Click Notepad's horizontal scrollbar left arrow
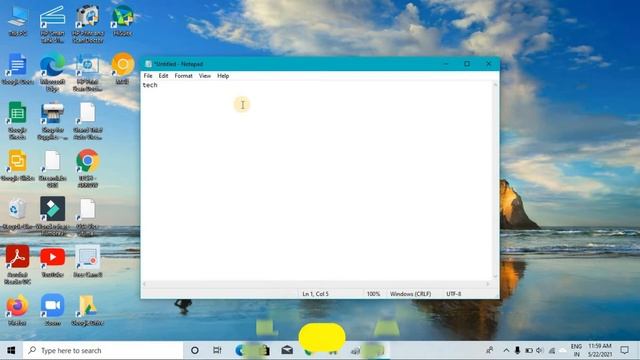Screen dimensions: 640x360 (144, 284)
